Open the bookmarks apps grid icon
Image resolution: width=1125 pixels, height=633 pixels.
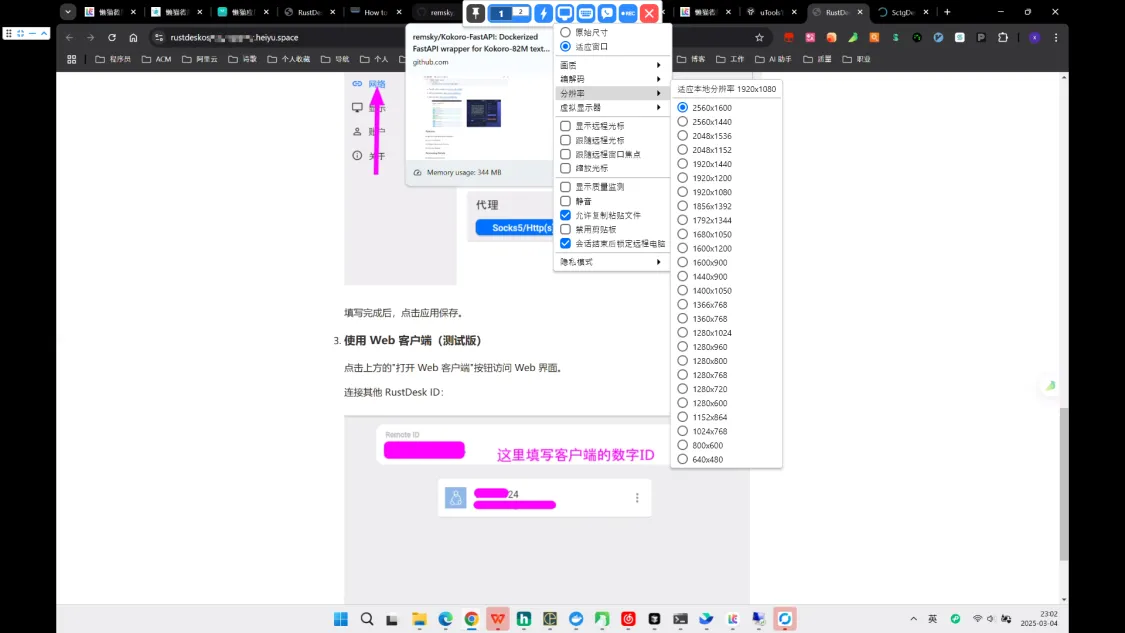click(x=72, y=60)
